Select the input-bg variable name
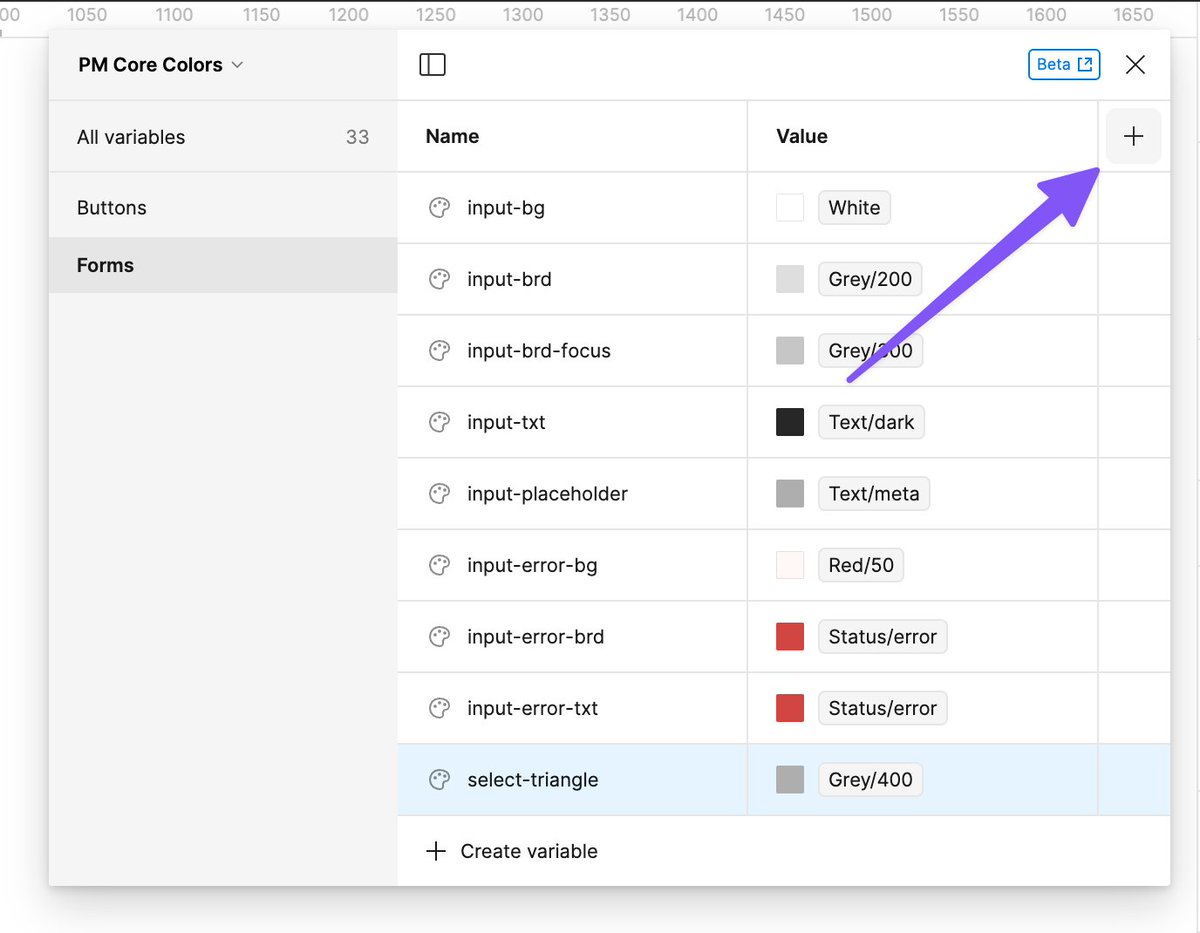Image resolution: width=1200 pixels, height=933 pixels. coord(505,208)
